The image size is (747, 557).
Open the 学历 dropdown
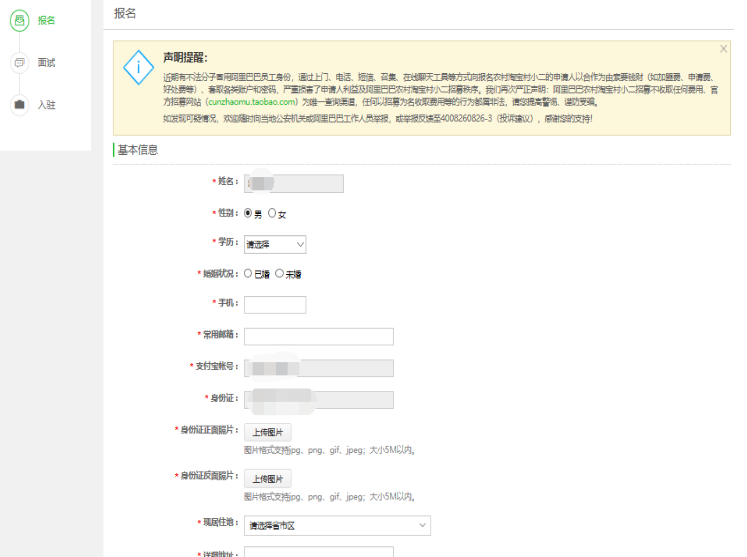click(x=275, y=244)
